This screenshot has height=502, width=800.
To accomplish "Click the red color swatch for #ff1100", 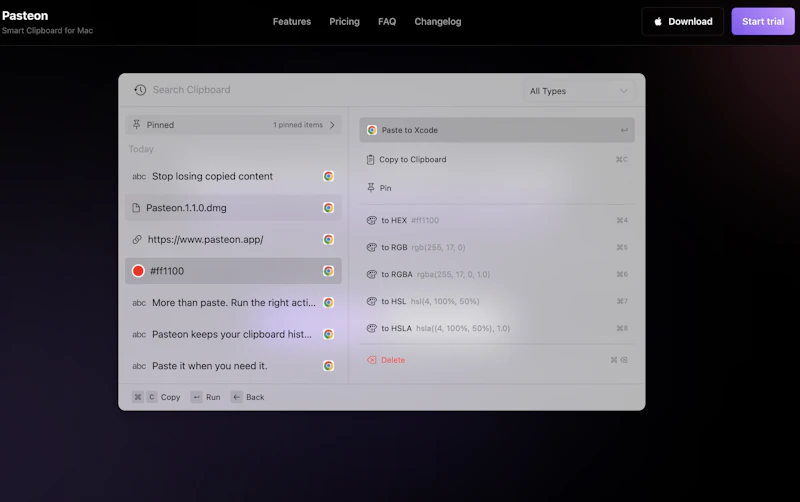I will (138, 271).
